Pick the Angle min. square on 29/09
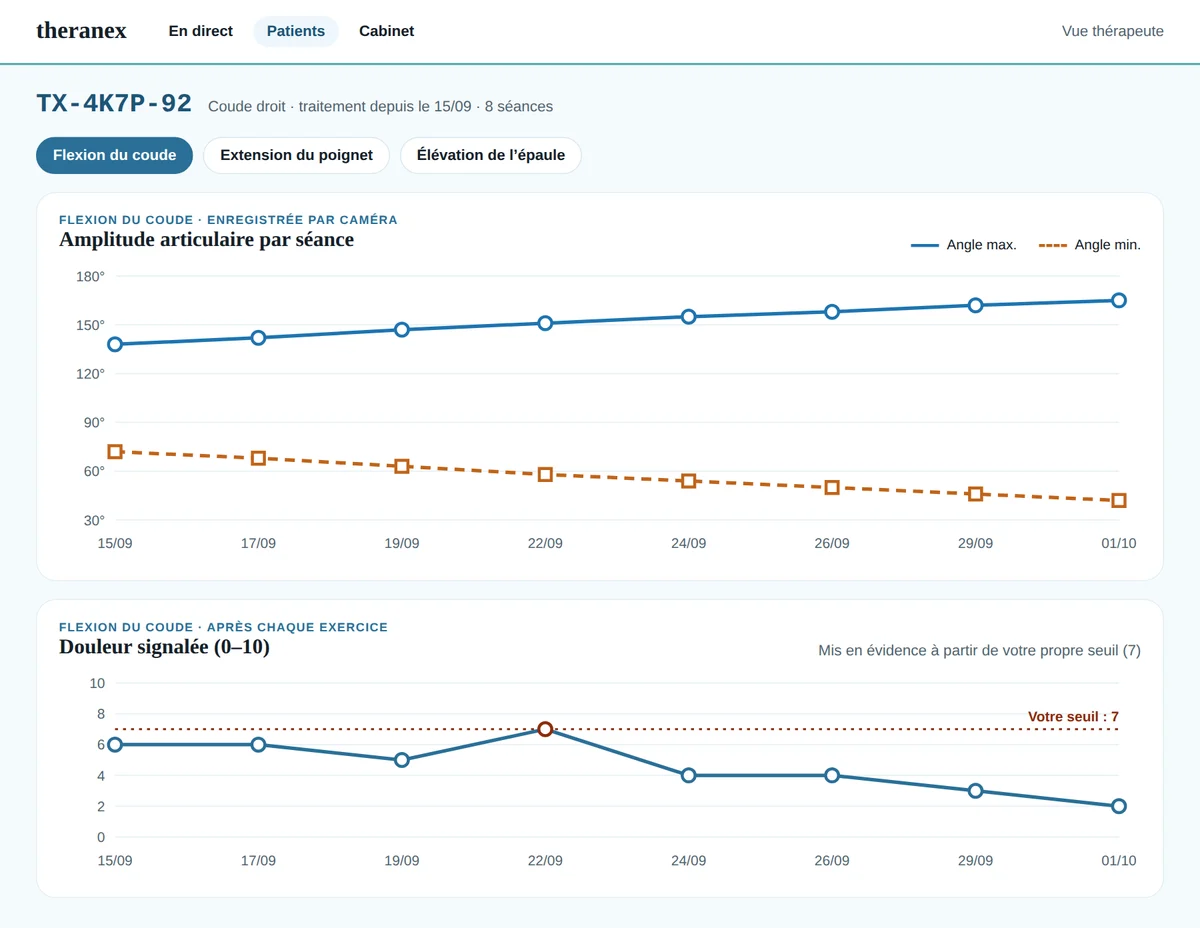The width and height of the screenshot is (1200, 928). pos(975,494)
